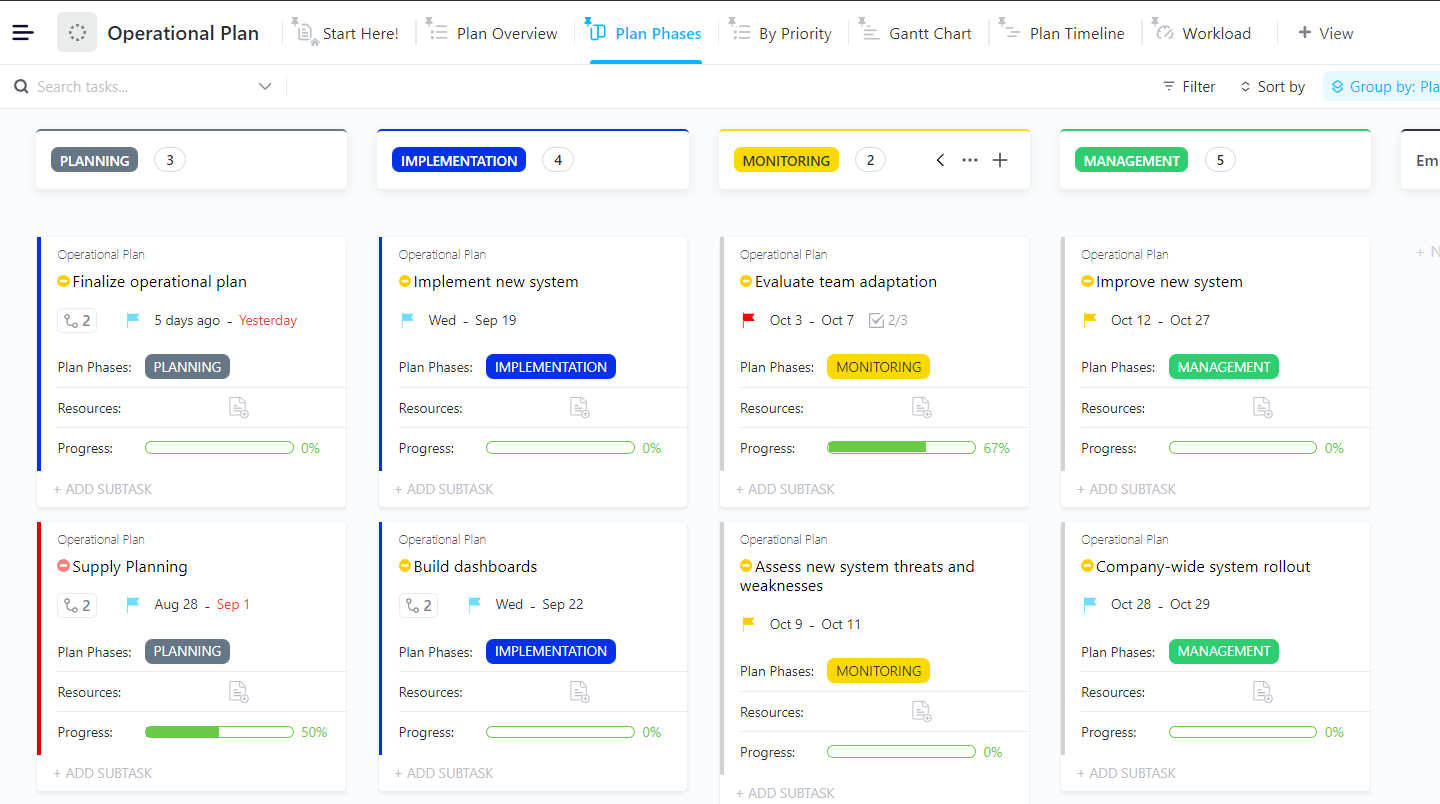Click the 2/3 checklist indicator on Evaluate team adaptation
The height and width of the screenshot is (804, 1440).
(888, 321)
